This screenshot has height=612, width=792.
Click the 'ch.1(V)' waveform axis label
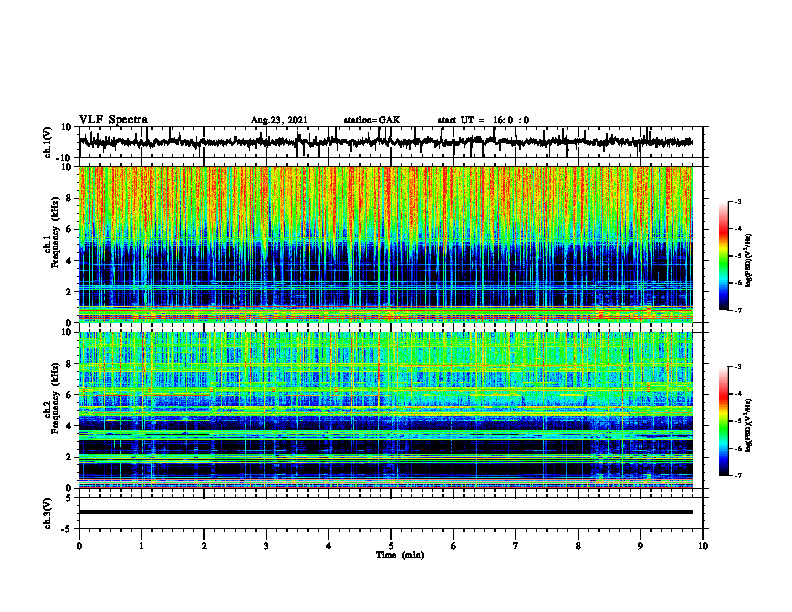[48, 142]
